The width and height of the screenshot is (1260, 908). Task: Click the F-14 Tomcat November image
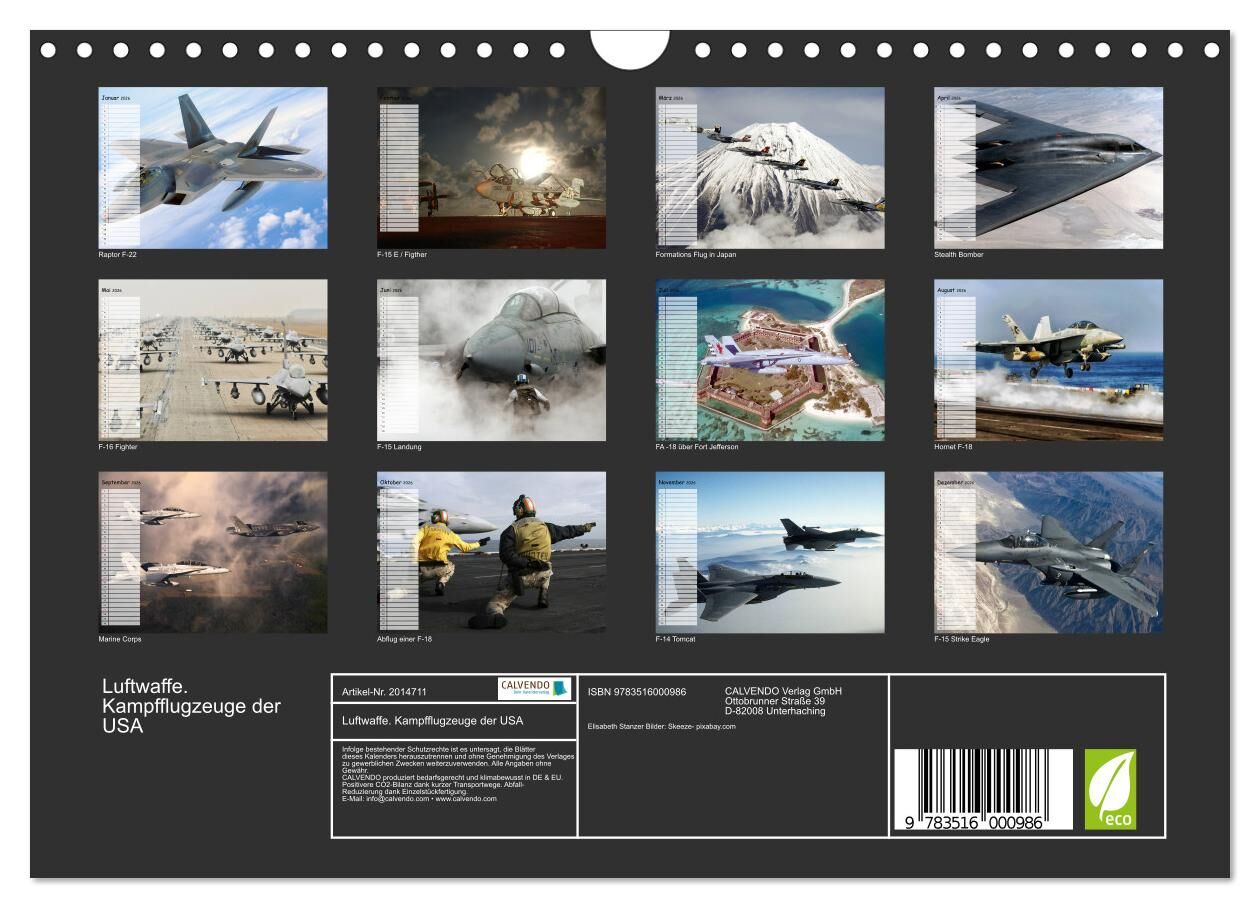(770, 552)
